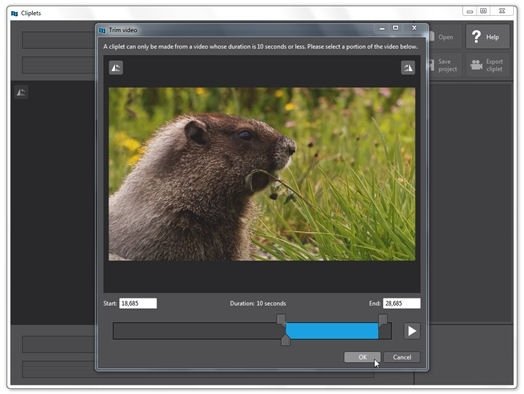Click the end trim handle above the timeline
The height and width of the screenshot is (394, 524).
383,318
